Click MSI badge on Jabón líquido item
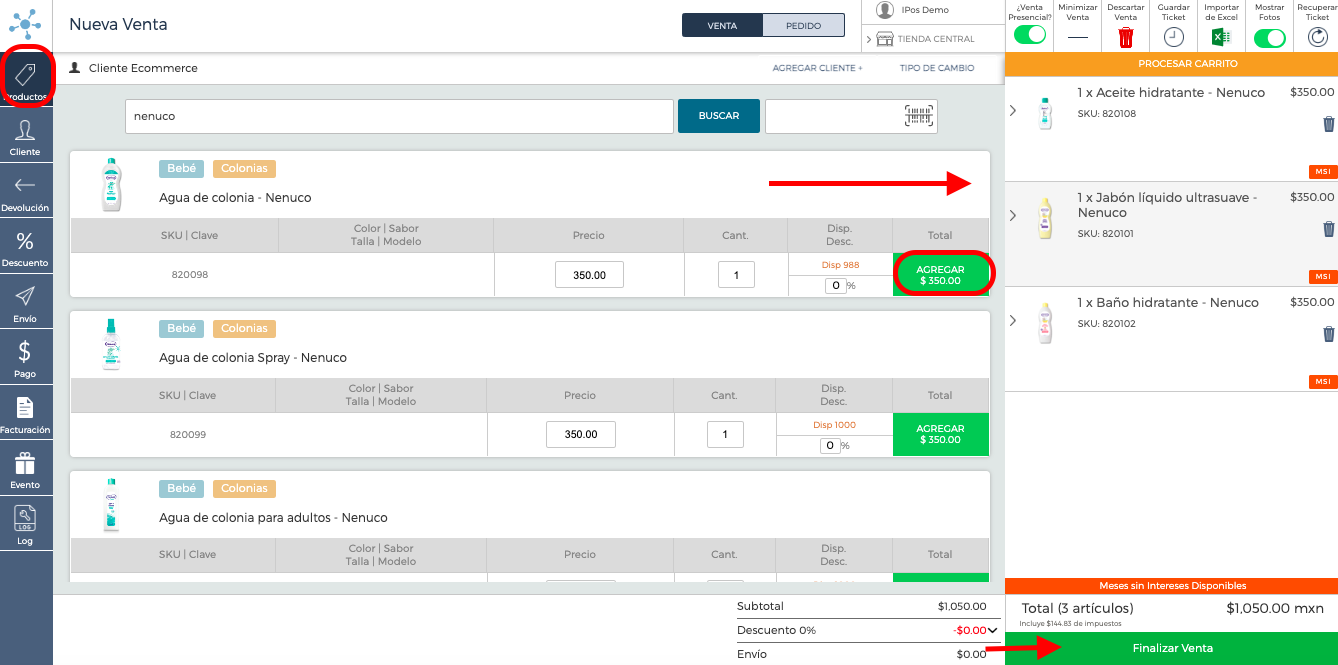The width and height of the screenshot is (1338, 665). 1323,277
